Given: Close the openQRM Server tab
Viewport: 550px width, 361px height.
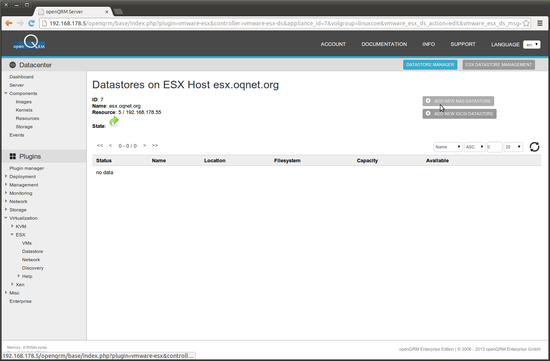Looking at the screenshot, I should 107,12.
